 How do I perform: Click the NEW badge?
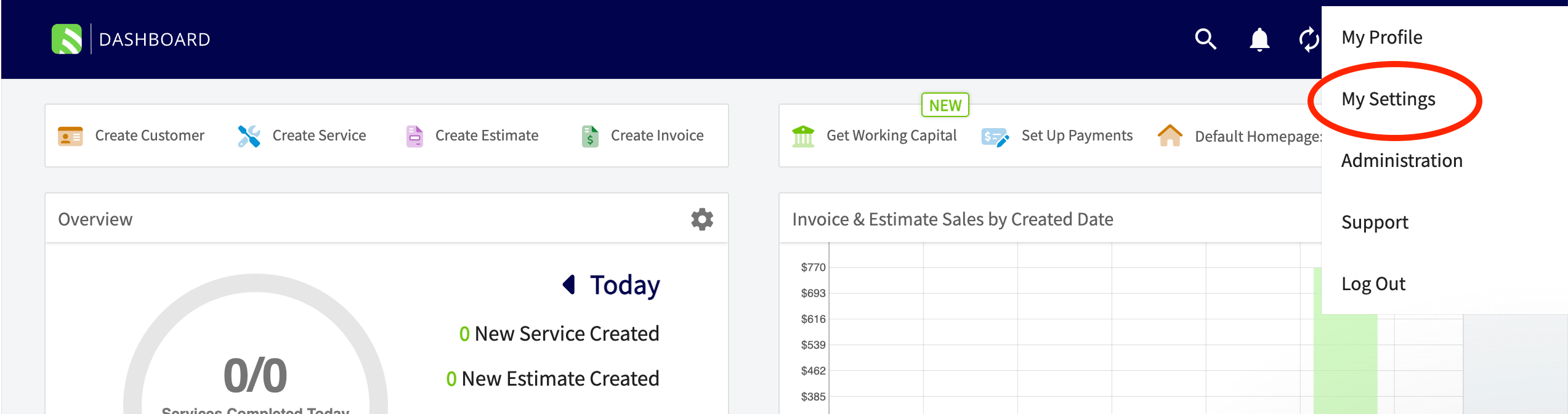(945, 105)
